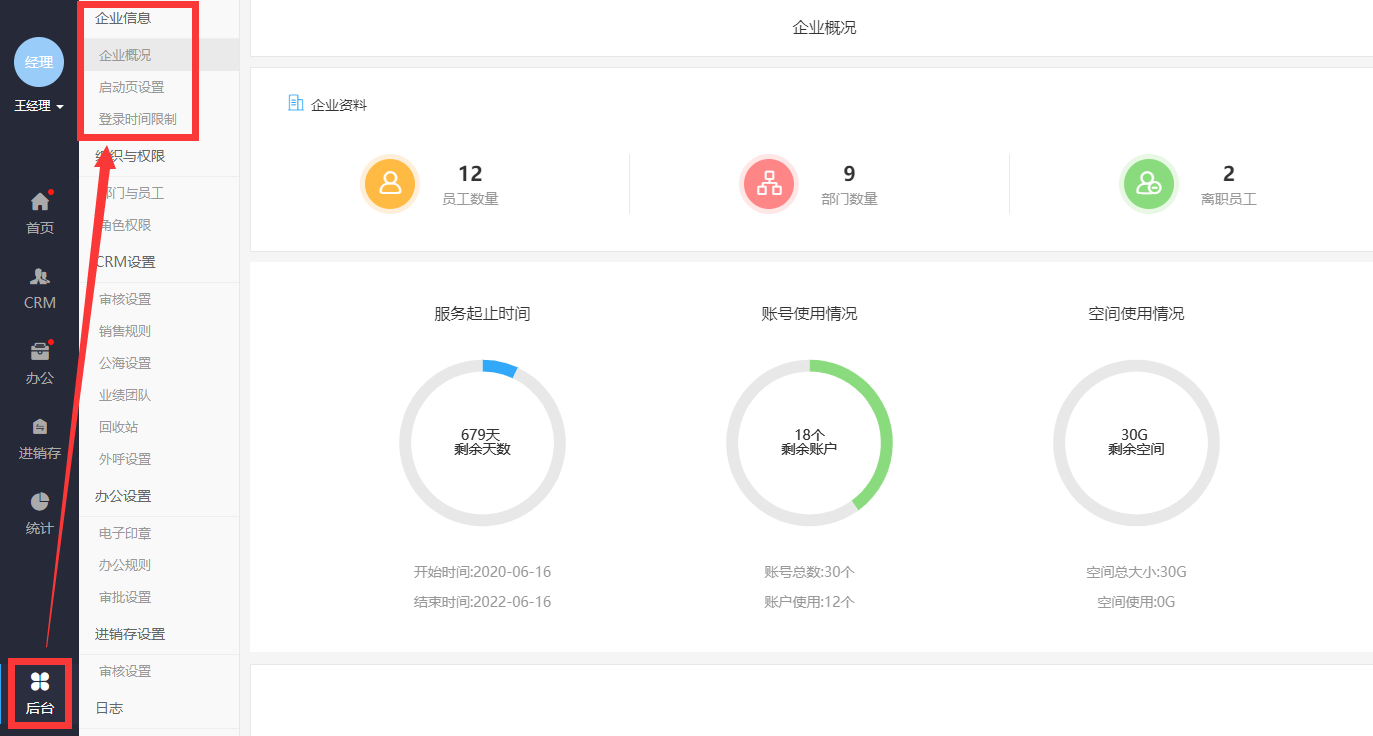Open the 办公 briefcase icon
The height and width of the screenshot is (736, 1373).
[39, 352]
